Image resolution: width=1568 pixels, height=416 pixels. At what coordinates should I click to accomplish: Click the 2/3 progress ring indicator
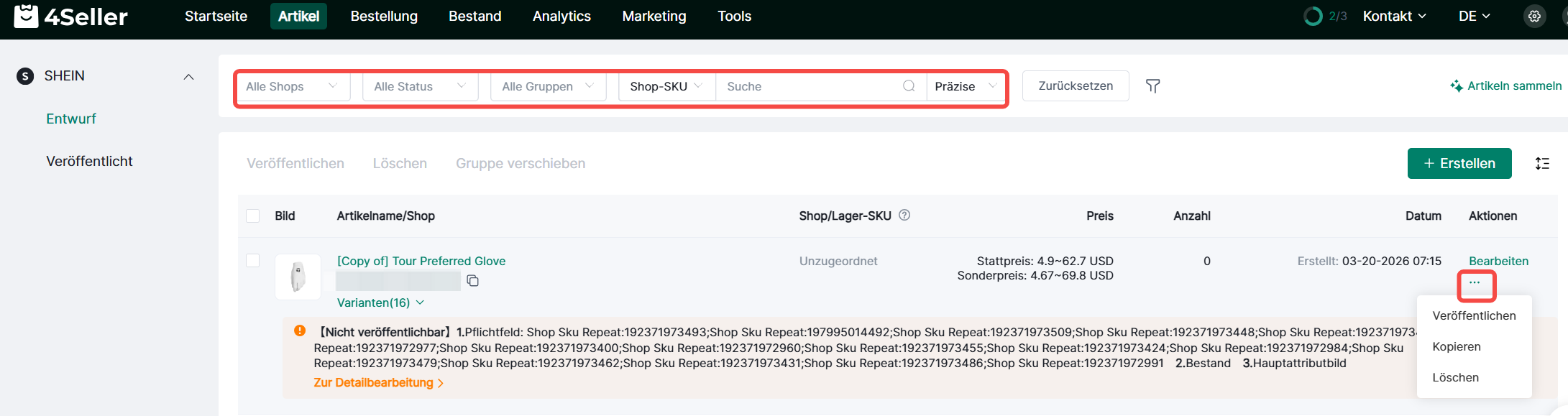click(x=1313, y=16)
